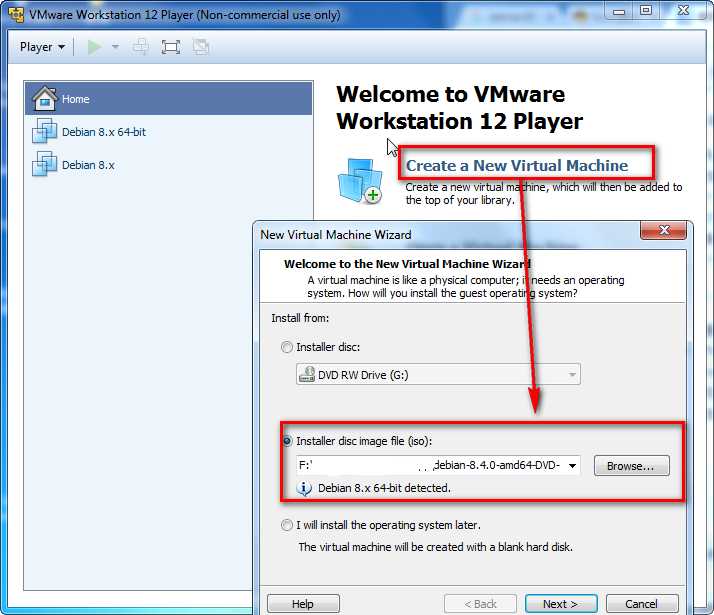
Task: Expand the ISO path dropdown arrow
Action: 572,466
